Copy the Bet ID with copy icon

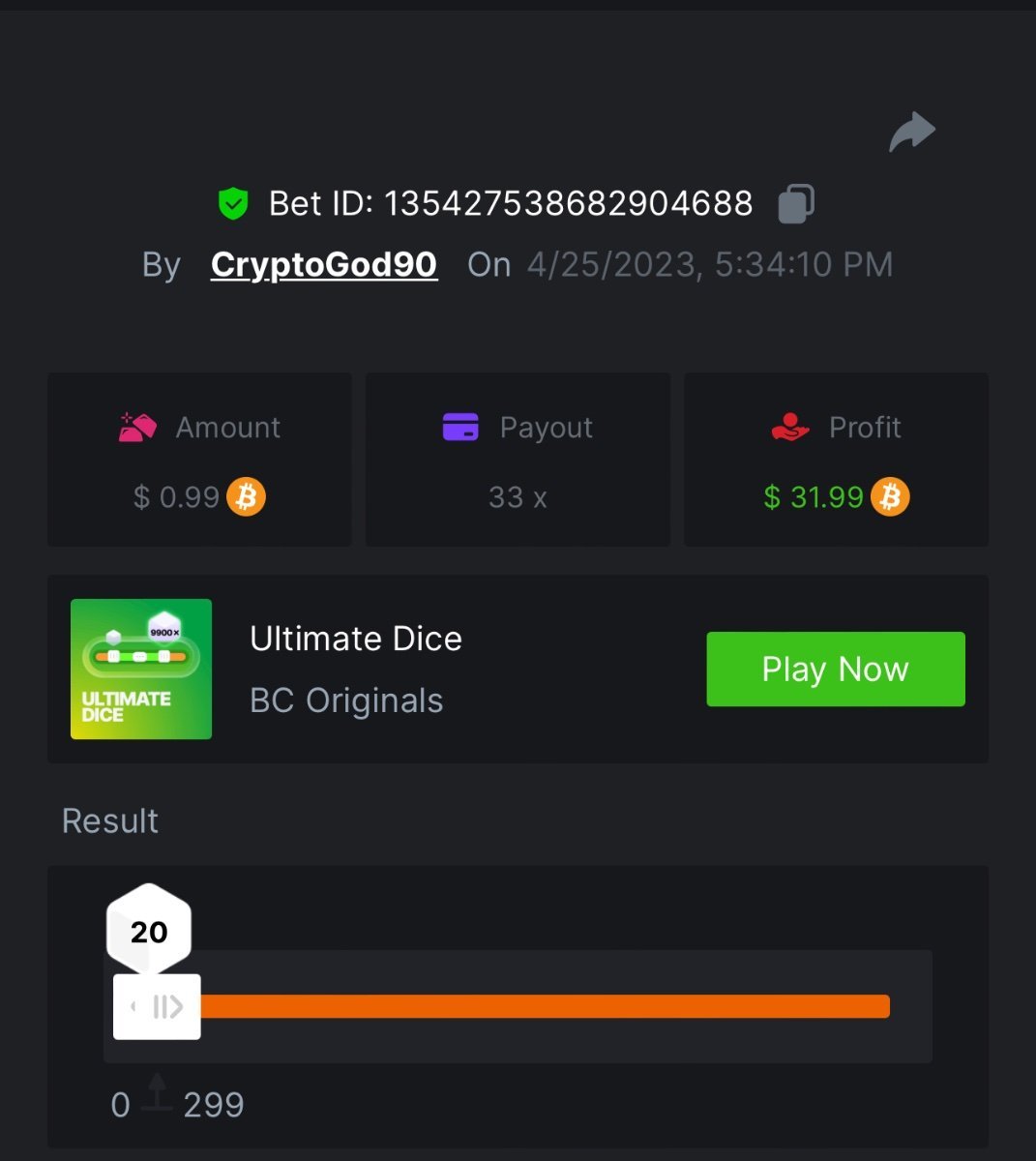coord(796,203)
